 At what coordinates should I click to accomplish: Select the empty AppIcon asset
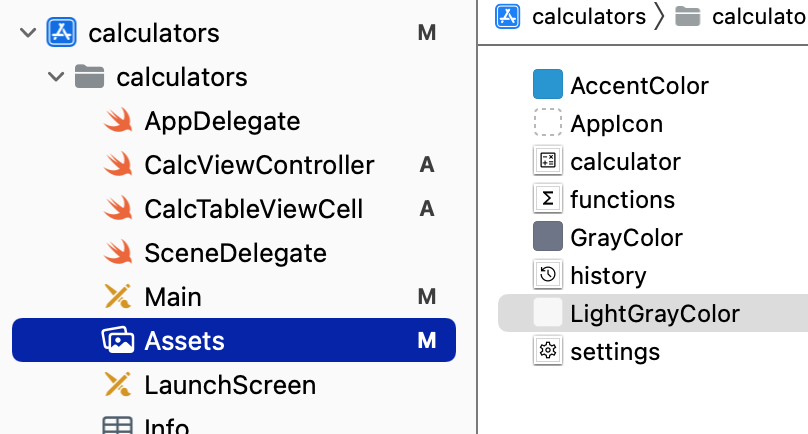[548, 122]
